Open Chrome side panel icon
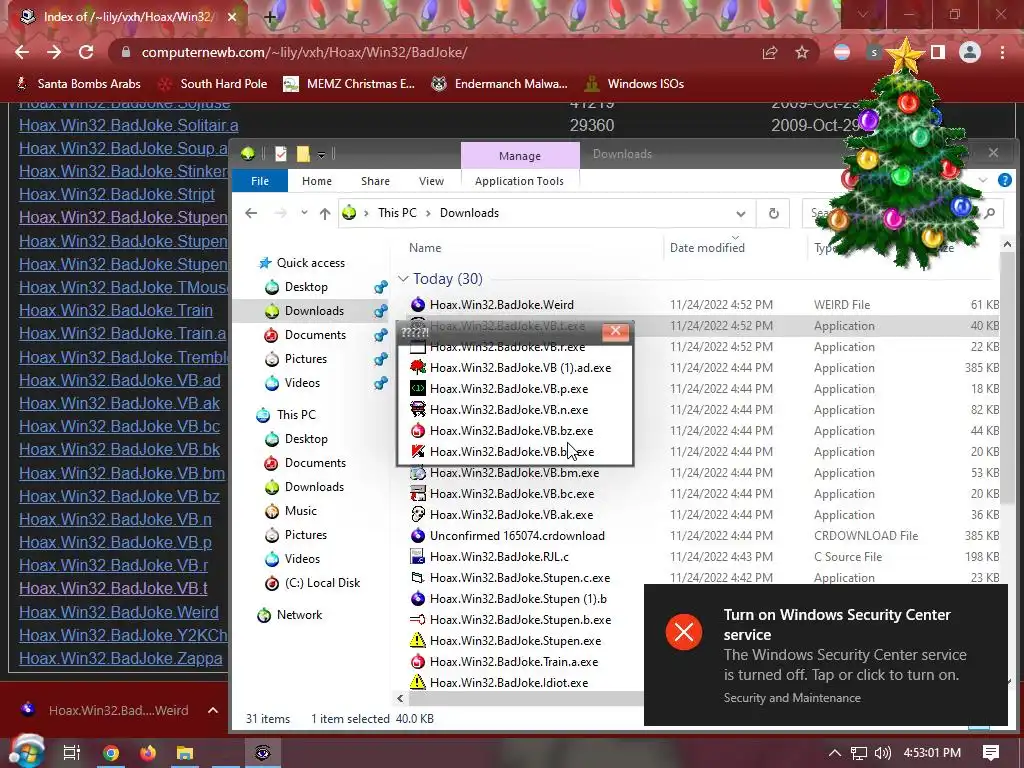This screenshot has width=1024, height=768. (938, 52)
